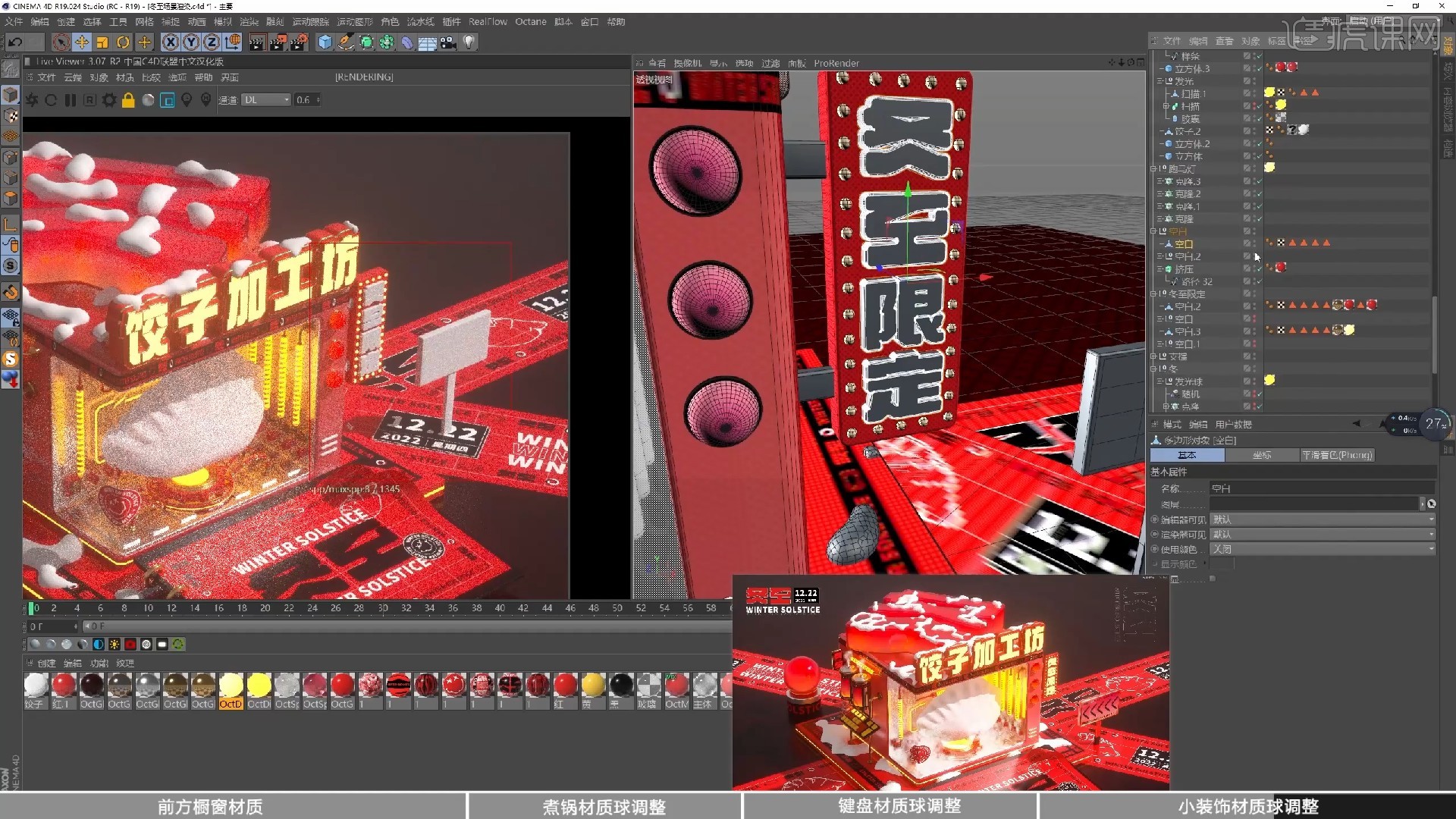Toggle render region in Live Viewer
The height and width of the screenshot is (819, 1456).
coord(168,100)
